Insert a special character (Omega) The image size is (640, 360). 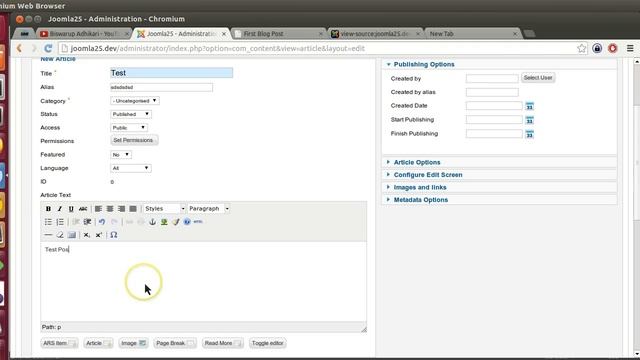click(x=113, y=235)
